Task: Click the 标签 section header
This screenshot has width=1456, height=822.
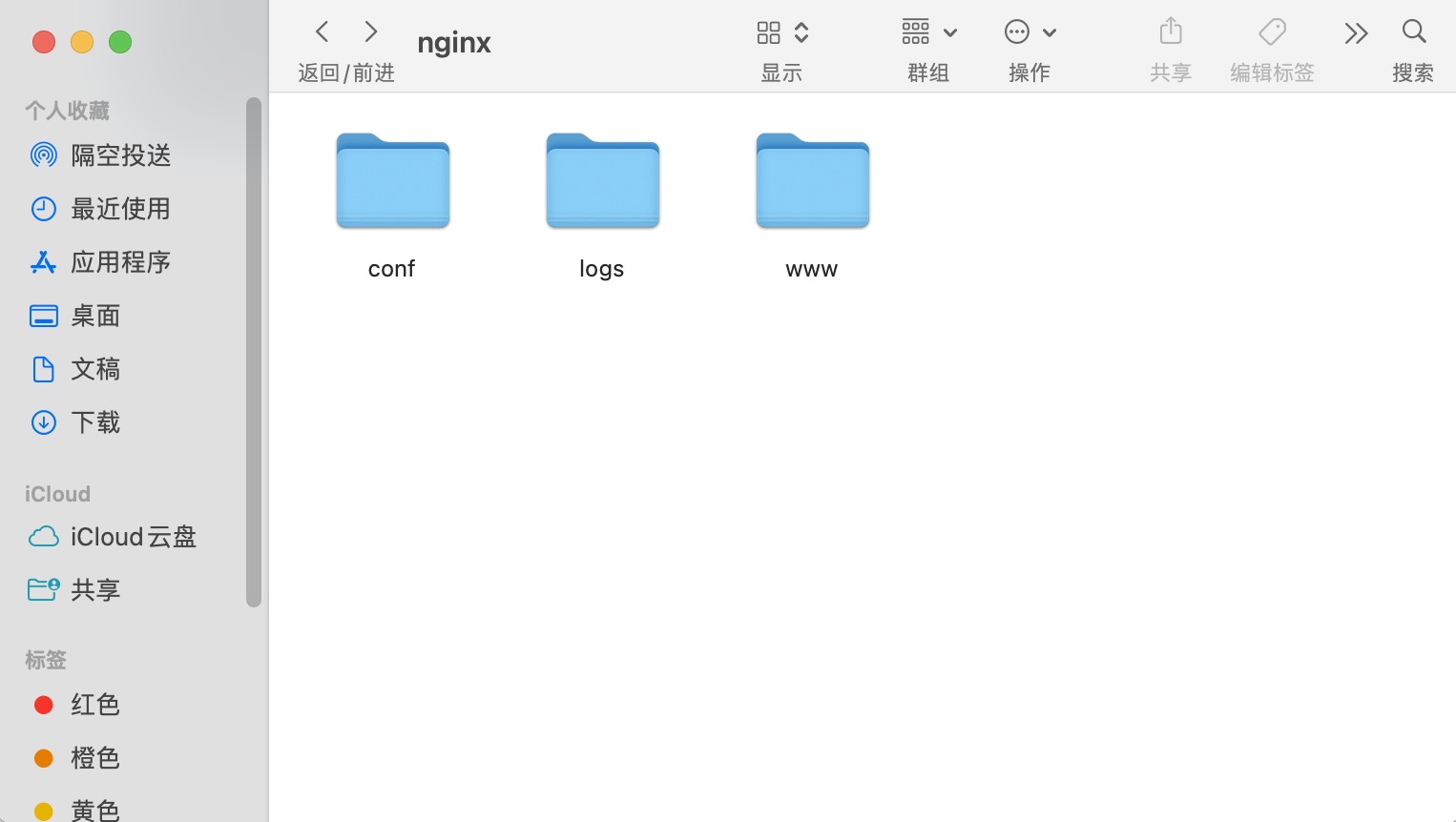Action: (x=46, y=660)
